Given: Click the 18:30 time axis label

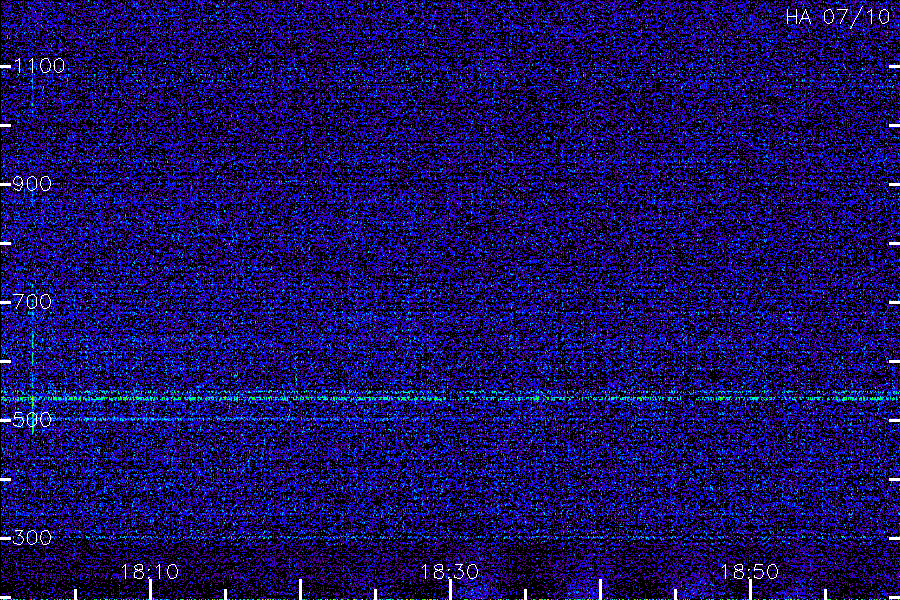Looking at the screenshot, I should pos(449,572).
